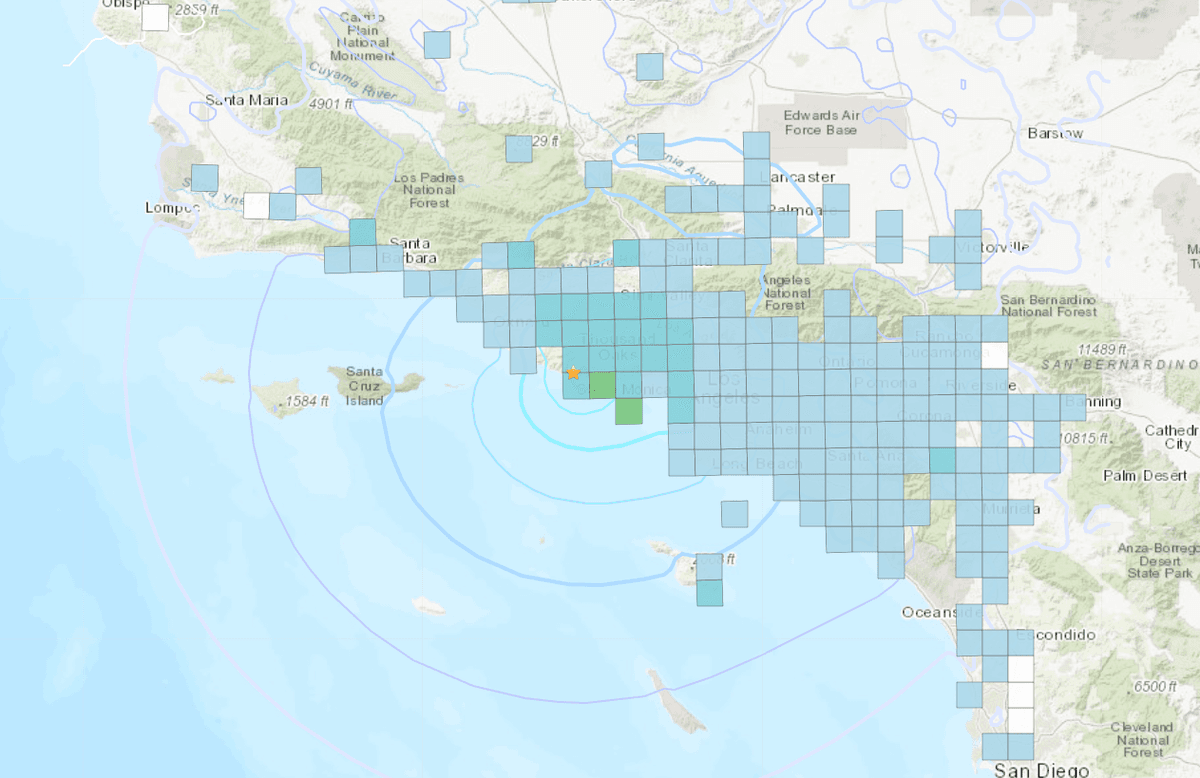
Task: Click the San Bernardino National Forest label
Action: tap(1049, 307)
